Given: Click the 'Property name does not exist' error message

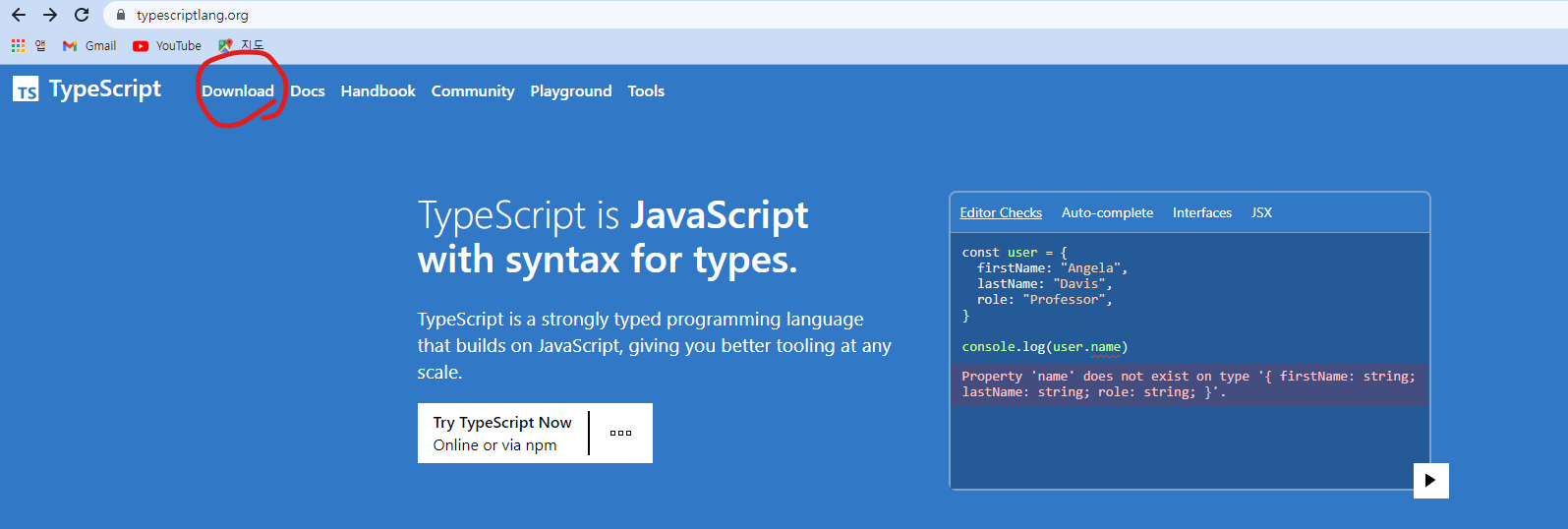Looking at the screenshot, I should click(x=1190, y=383).
